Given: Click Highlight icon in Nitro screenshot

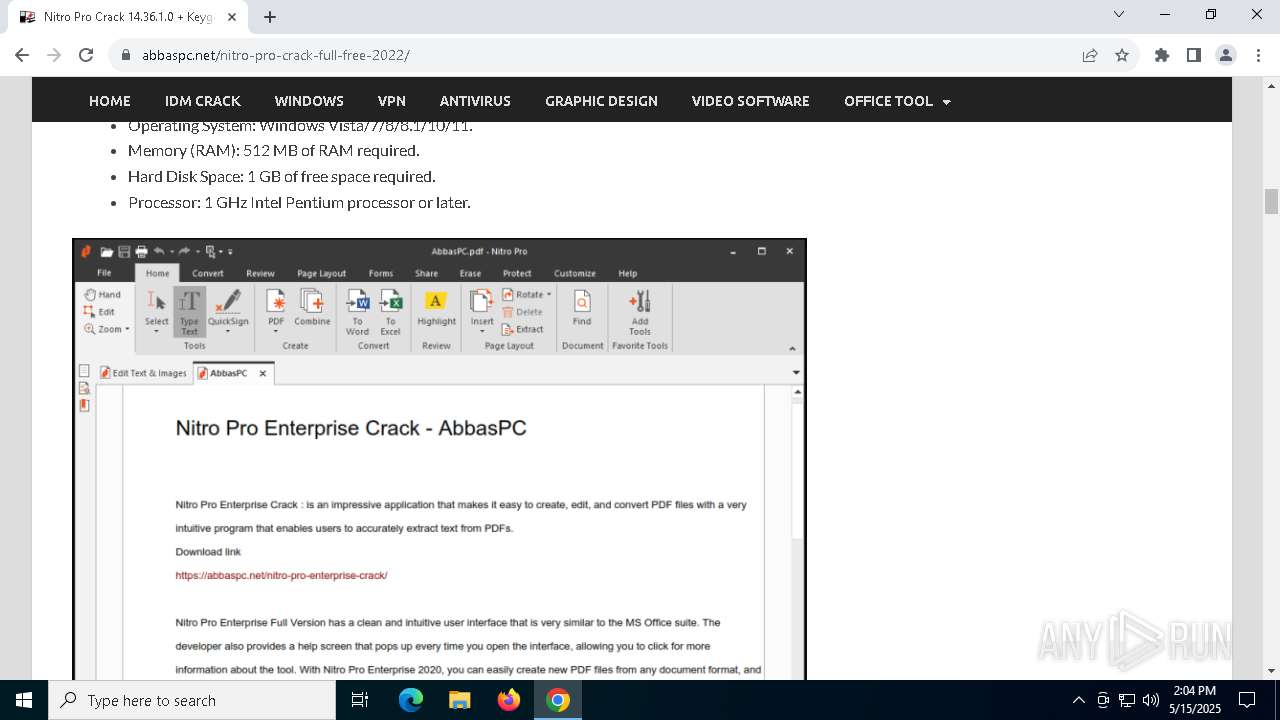Looking at the screenshot, I should [436, 308].
